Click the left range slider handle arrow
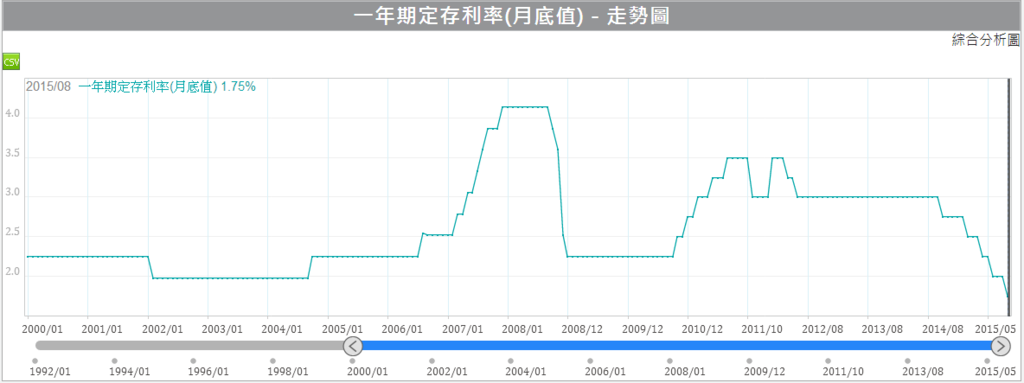 [x=353, y=346]
